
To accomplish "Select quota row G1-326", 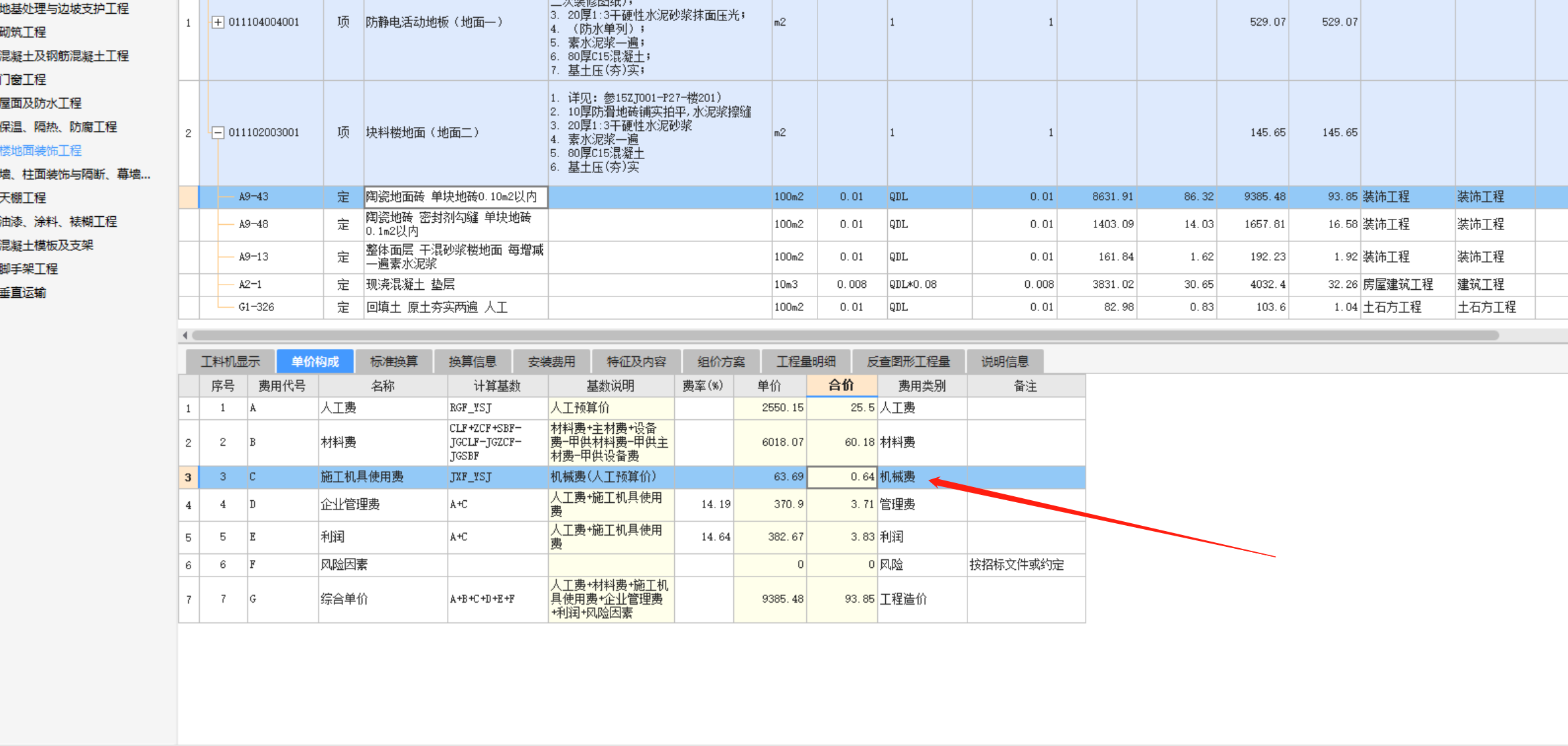I will pos(256,307).
